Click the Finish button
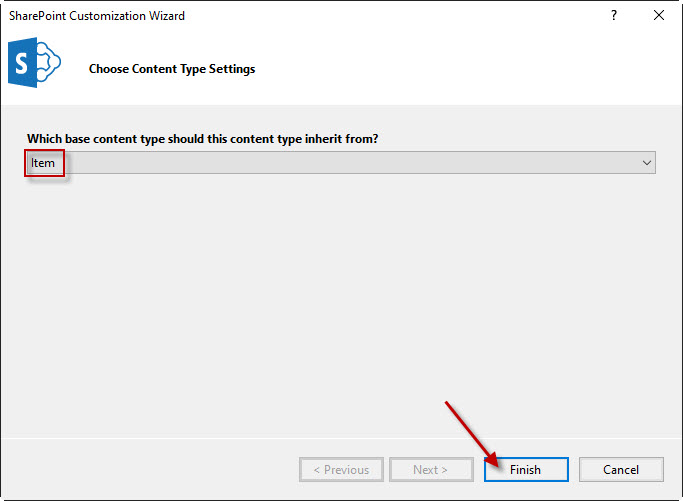The image size is (683, 501). [x=526, y=470]
